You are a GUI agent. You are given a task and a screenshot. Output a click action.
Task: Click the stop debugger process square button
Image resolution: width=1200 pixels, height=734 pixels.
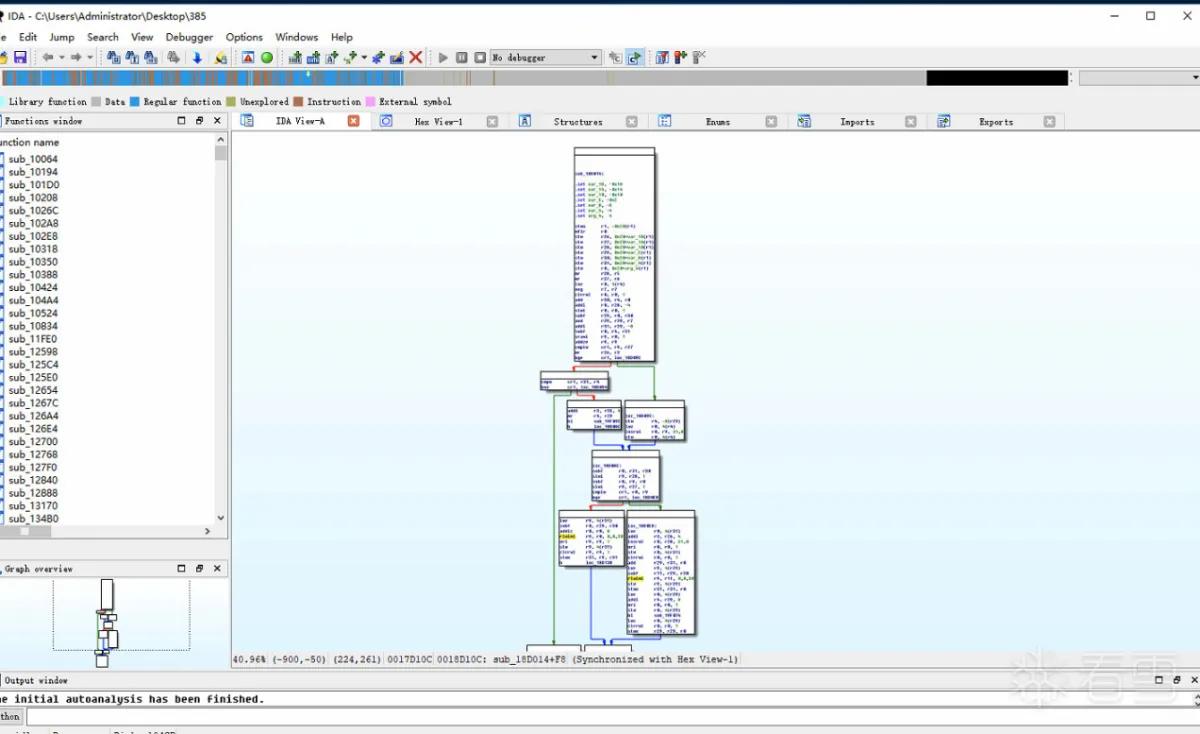click(480, 58)
